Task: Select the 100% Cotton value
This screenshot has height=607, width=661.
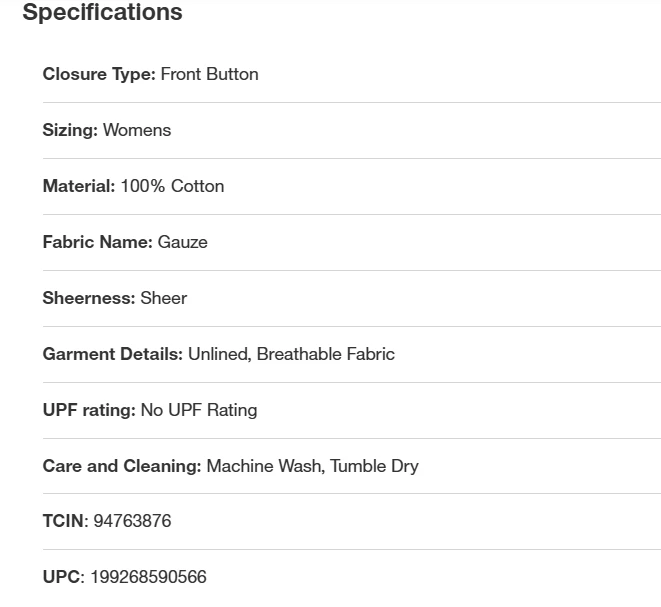Action: coord(172,186)
